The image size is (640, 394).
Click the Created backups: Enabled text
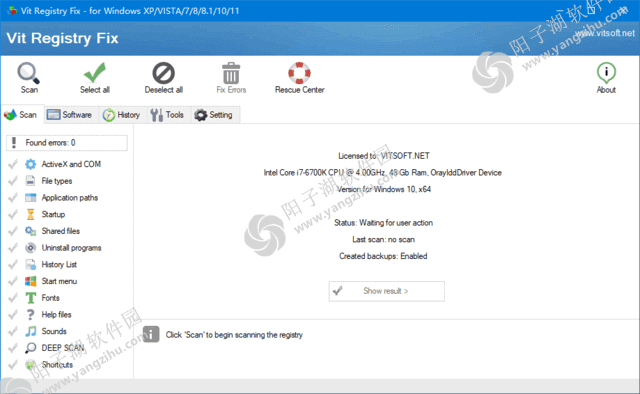click(383, 256)
